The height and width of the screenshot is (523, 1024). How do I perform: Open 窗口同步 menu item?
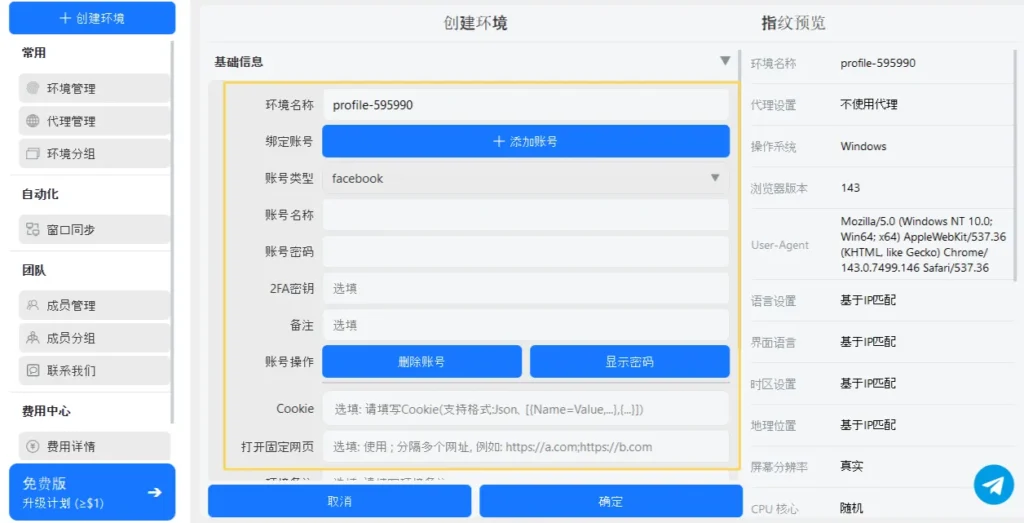coord(95,229)
